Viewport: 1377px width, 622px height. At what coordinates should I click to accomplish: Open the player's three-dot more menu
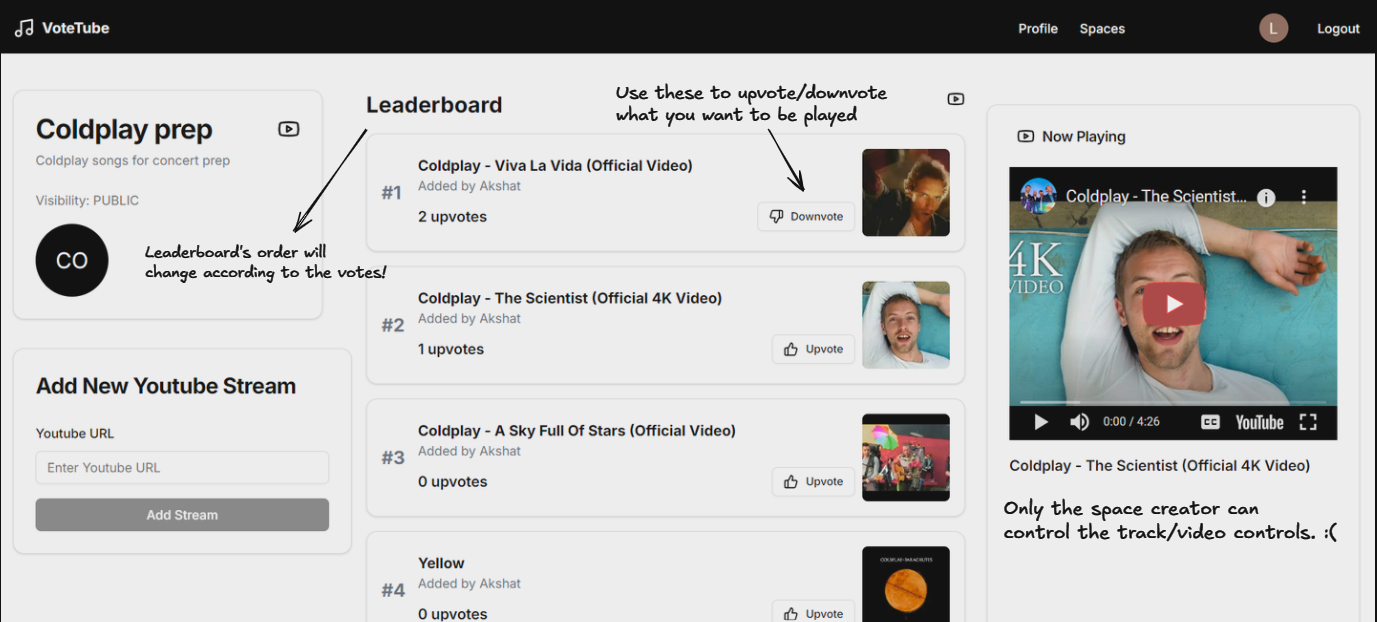tap(1304, 197)
